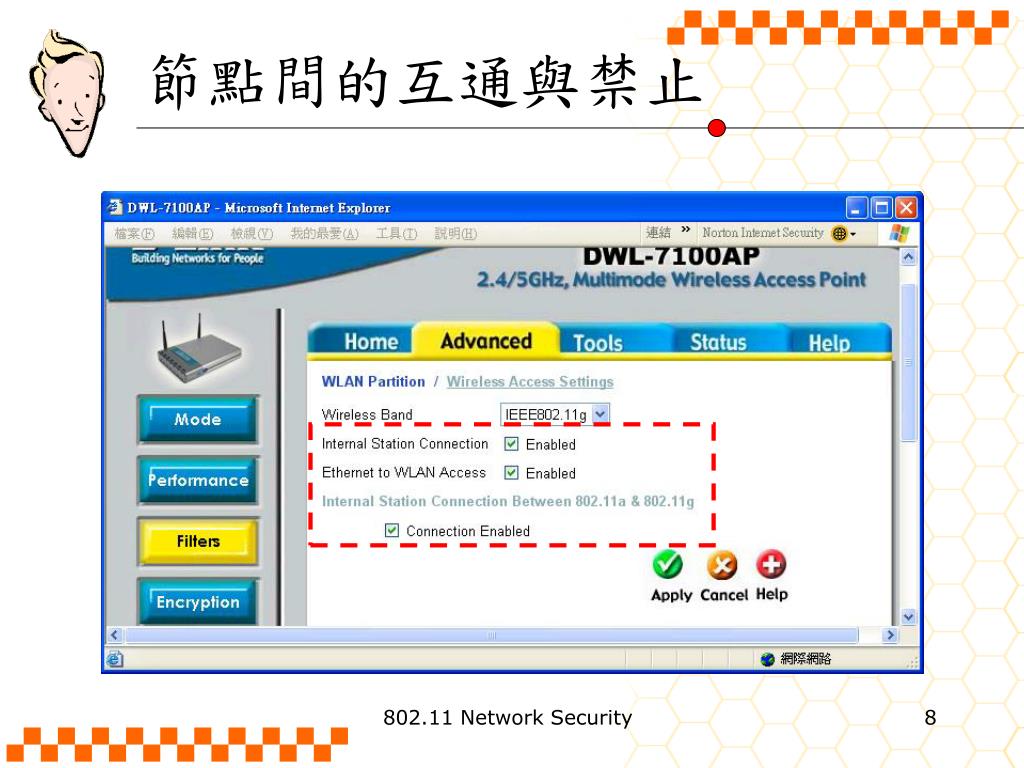This screenshot has height=768, width=1024.
Task: Open the Wireless Band IEEE802.11g dropdown
Action: pyautogui.click(x=555, y=414)
